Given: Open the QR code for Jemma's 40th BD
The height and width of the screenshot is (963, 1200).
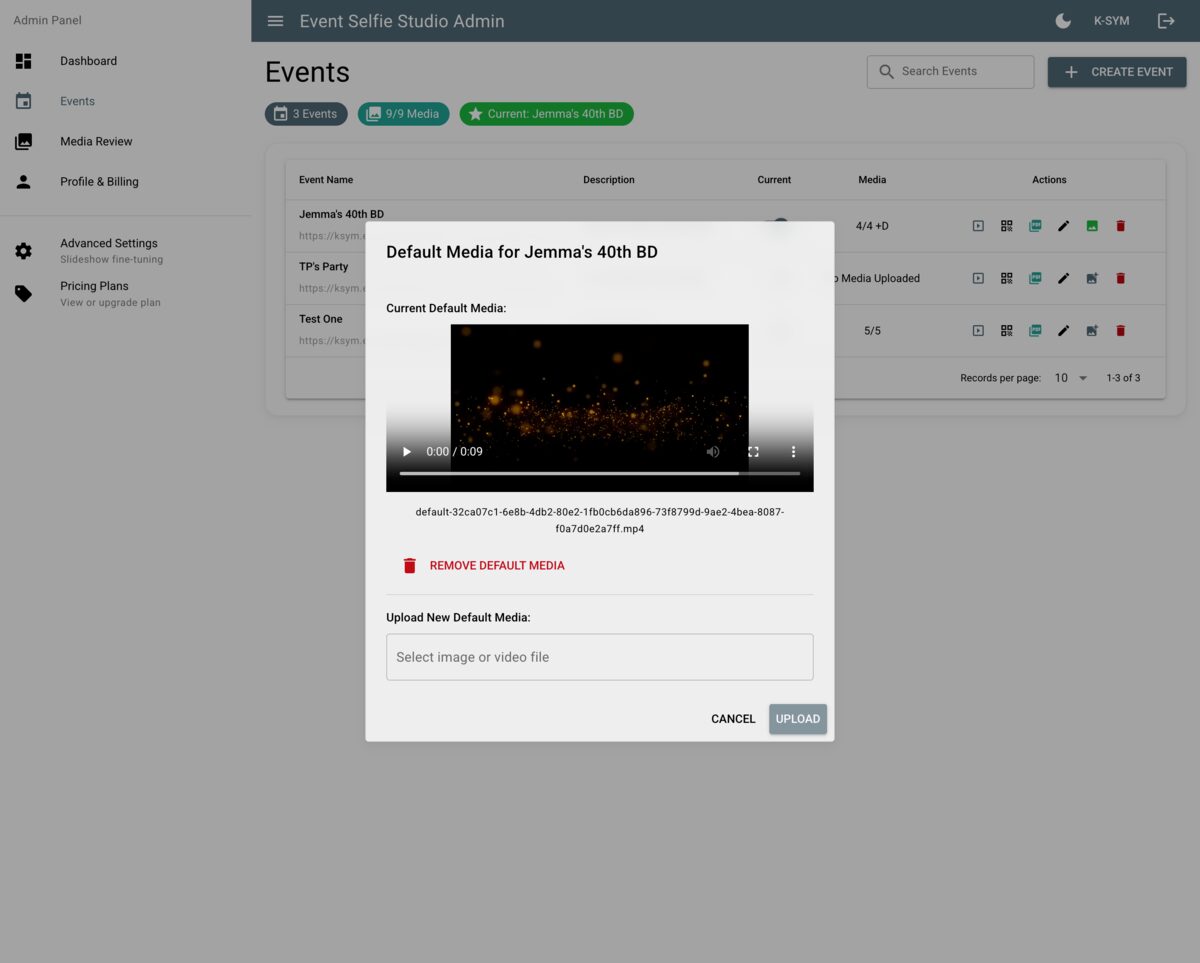Looking at the screenshot, I should pos(1006,225).
